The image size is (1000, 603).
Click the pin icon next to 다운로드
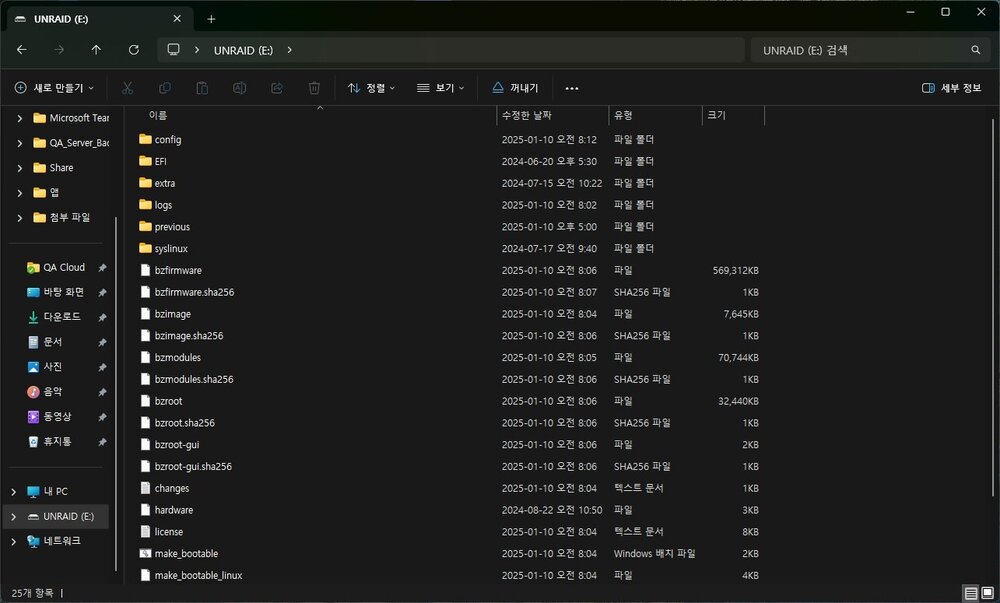click(102, 317)
